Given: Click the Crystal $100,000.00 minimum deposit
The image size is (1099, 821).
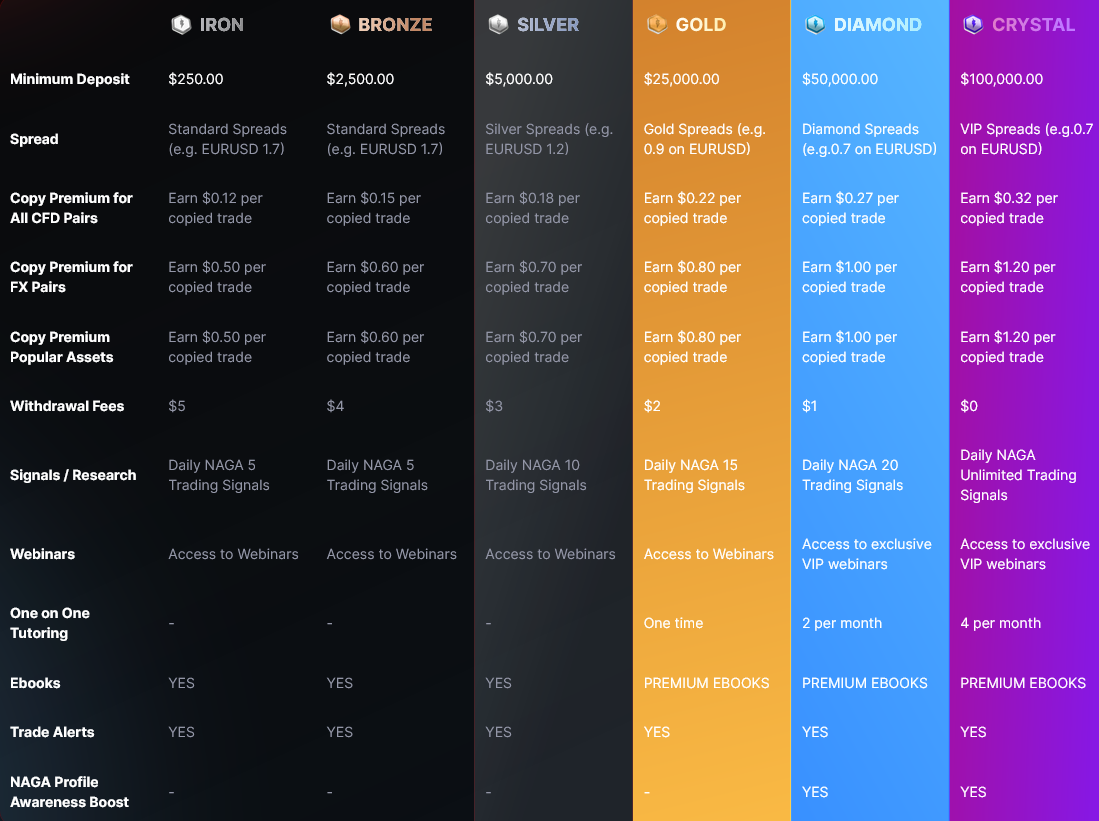Looking at the screenshot, I should pyautogui.click(x=1002, y=79).
